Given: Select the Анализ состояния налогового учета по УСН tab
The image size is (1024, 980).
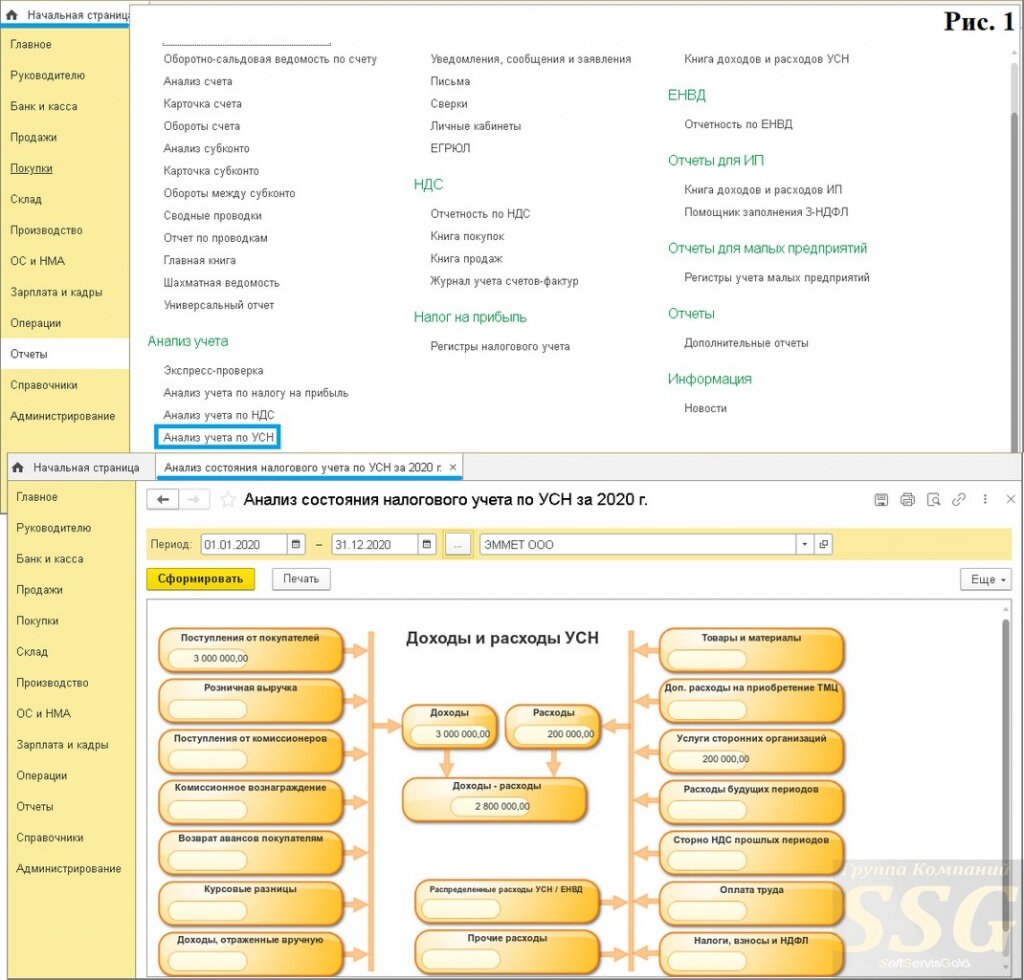Looking at the screenshot, I should coord(302,467).
